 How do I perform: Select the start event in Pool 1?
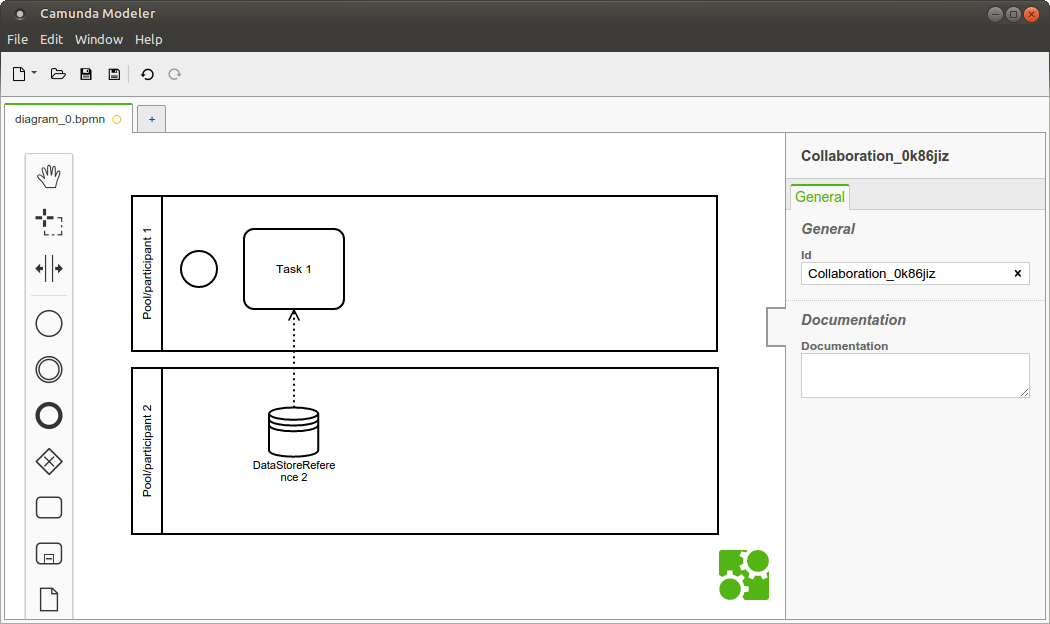(199, 269)
